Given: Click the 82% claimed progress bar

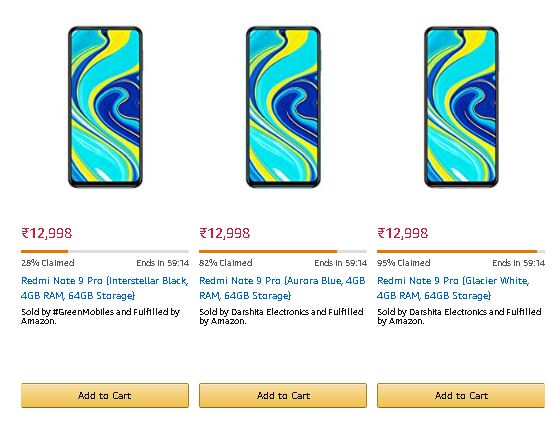Looking at the screenshot, I should coord(283,251).
